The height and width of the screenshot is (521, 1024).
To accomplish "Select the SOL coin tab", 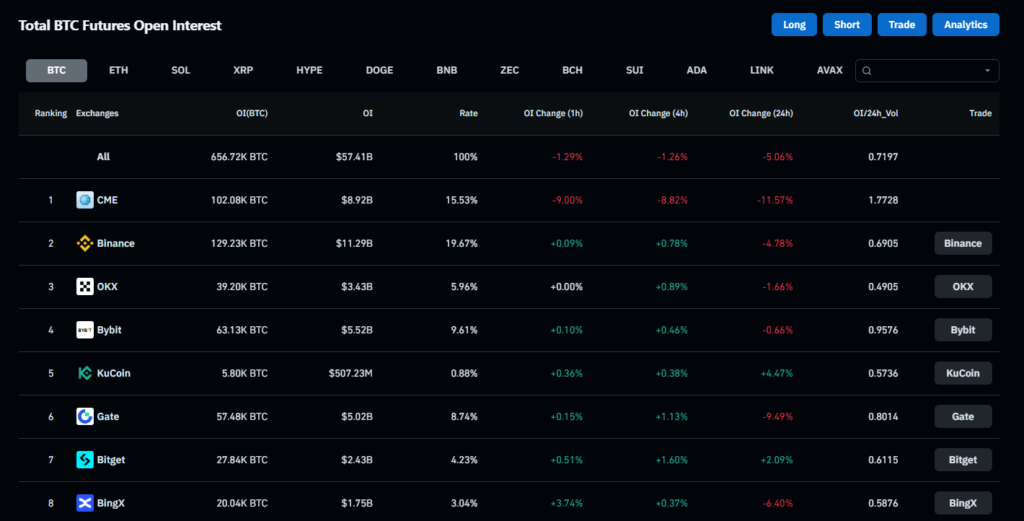I will coord(180,71).
